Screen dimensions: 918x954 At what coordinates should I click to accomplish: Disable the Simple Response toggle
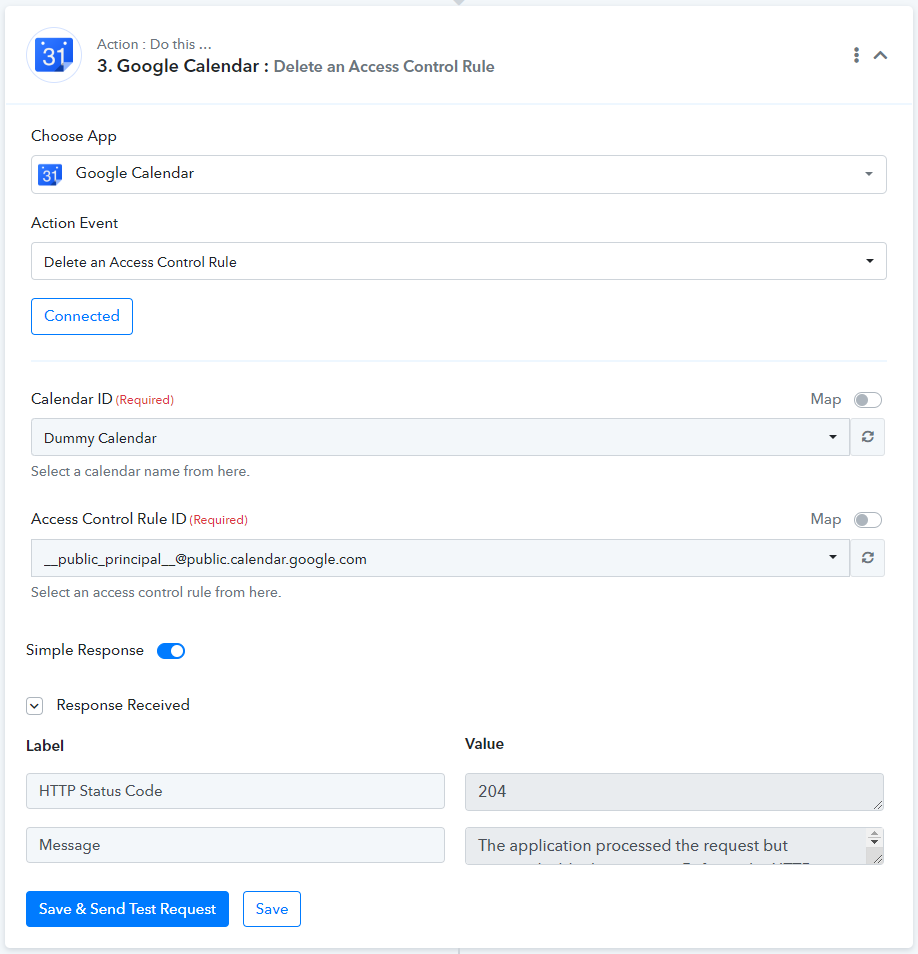click(x=171, y=650)
